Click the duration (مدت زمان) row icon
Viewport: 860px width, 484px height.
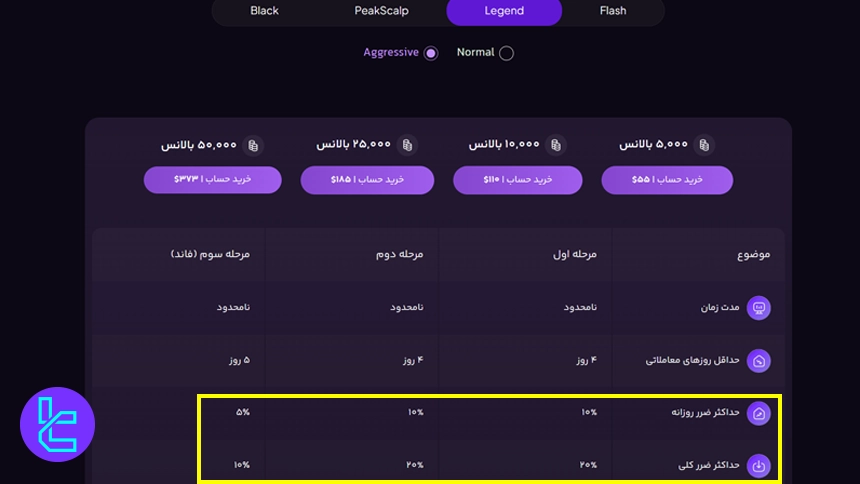tap(759, 307)
